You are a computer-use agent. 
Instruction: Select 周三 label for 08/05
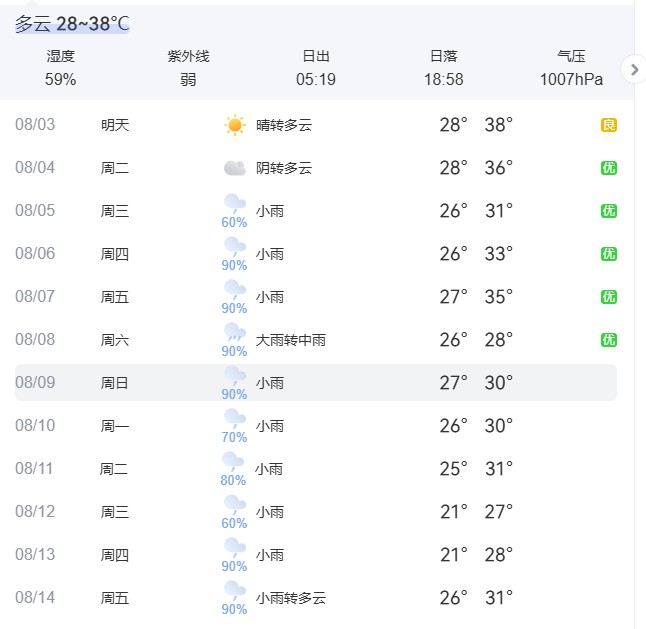(115, 211)
